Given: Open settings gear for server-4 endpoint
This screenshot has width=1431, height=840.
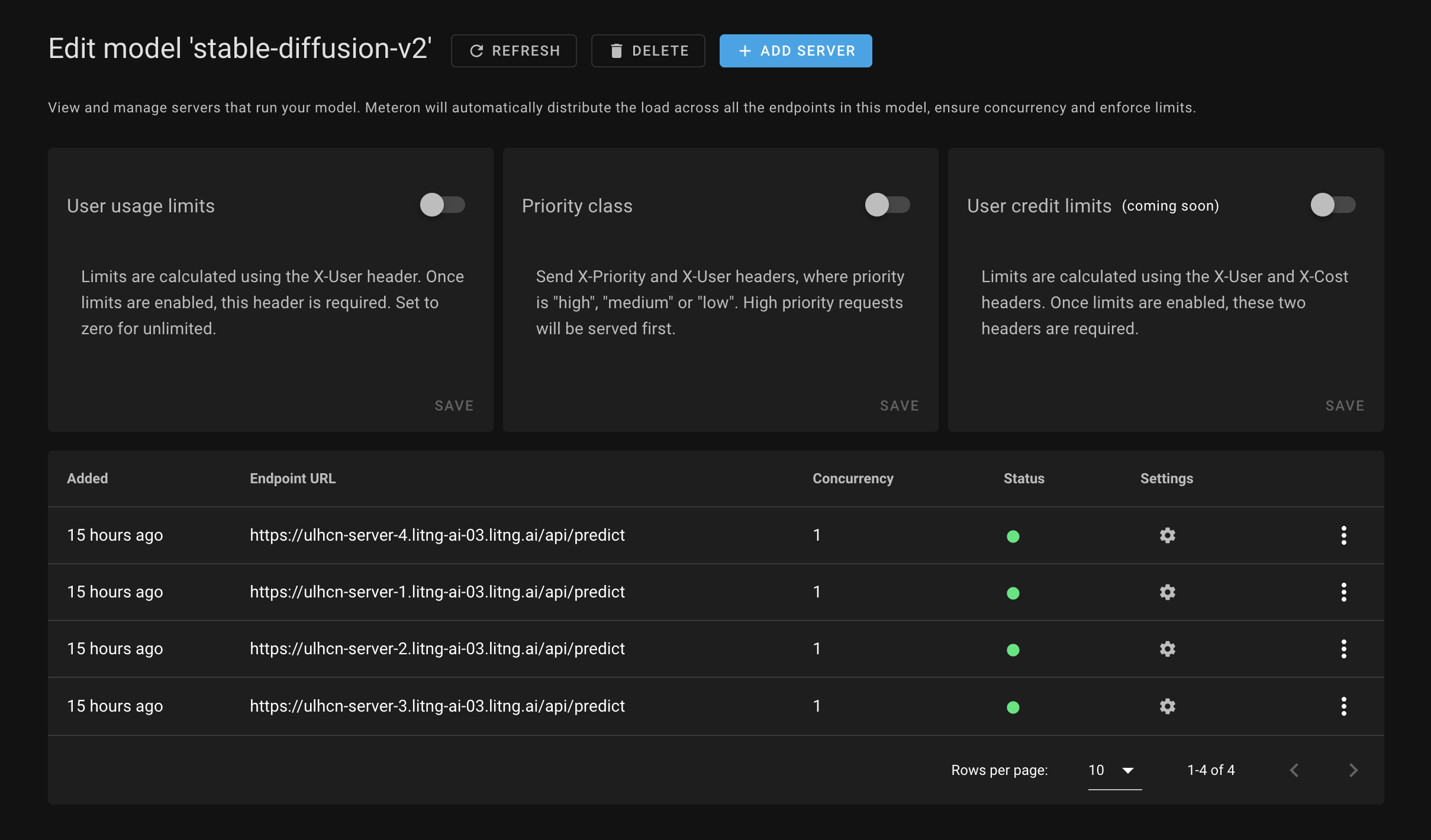Looking at the screenshot, I should [x=1167, y=535].
